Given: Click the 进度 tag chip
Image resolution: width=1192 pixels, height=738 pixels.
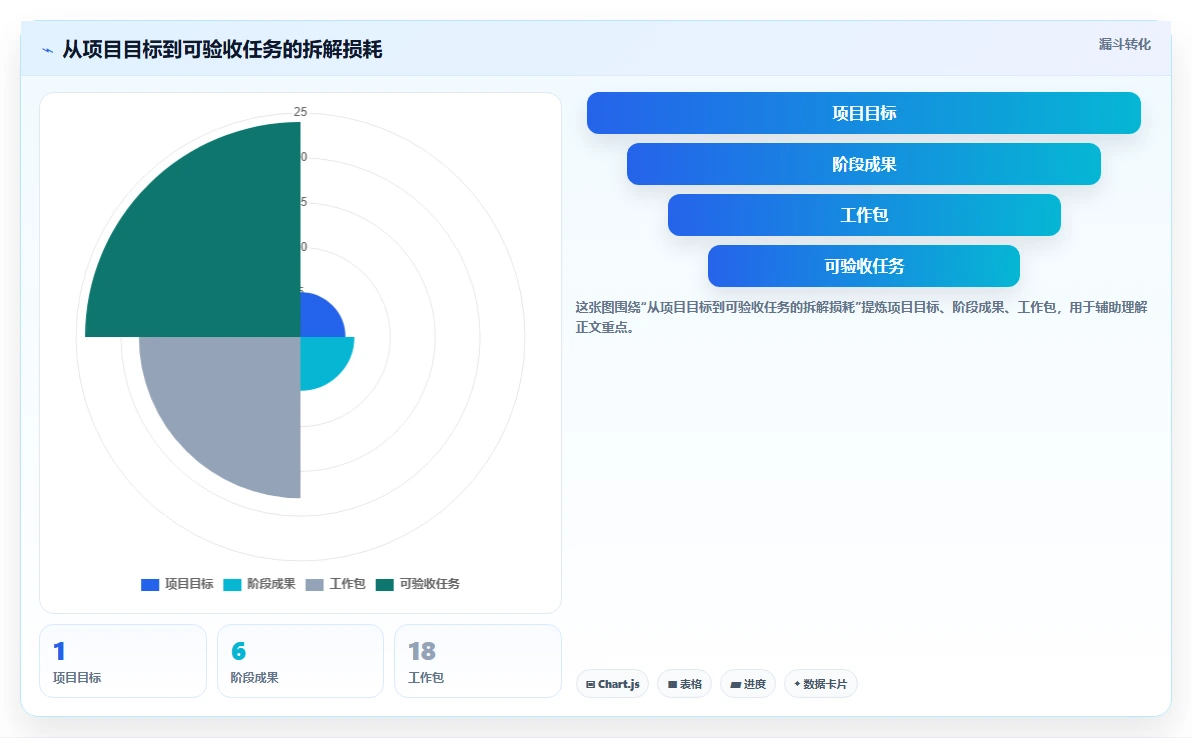Looking at the screenshot, I should pyautogui.click(x=748, y=684).
